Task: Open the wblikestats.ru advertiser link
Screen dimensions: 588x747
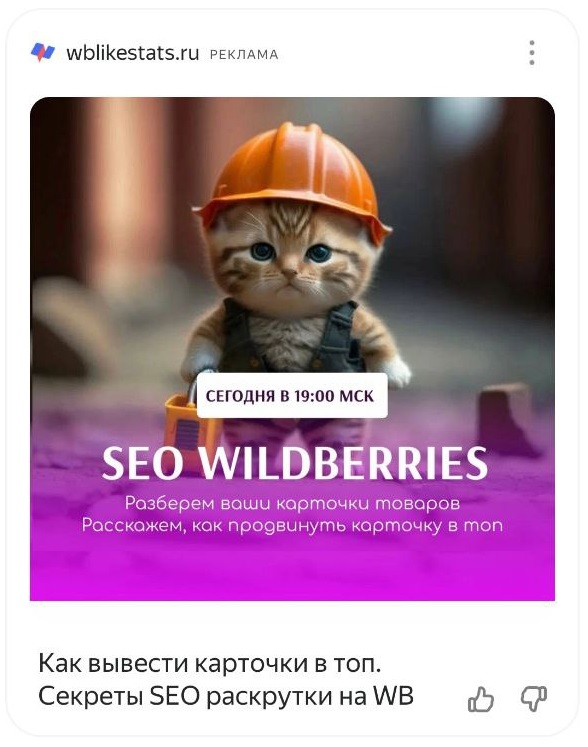Action: pos(132,52)
